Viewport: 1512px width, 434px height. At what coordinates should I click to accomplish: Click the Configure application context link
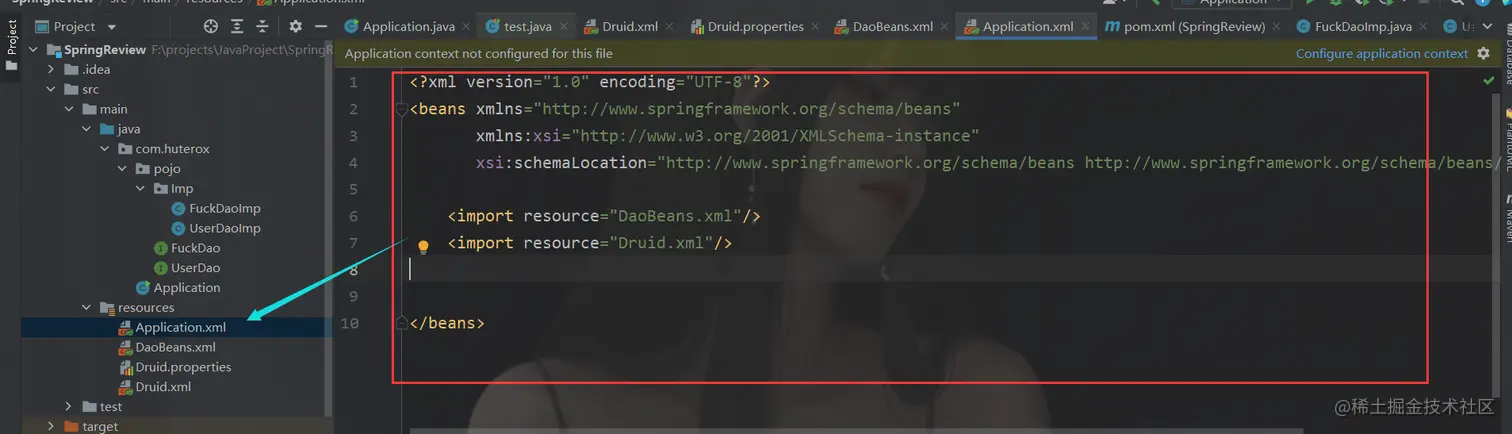pyautogui.click(x=1382, y=54)
